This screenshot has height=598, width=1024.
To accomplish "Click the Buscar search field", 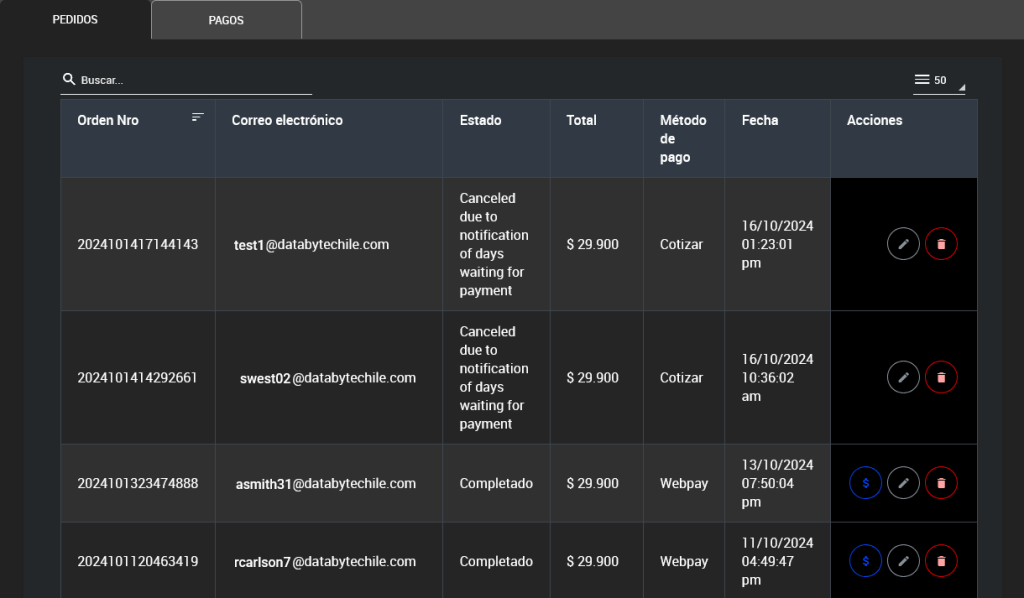I will pos(190,80).
